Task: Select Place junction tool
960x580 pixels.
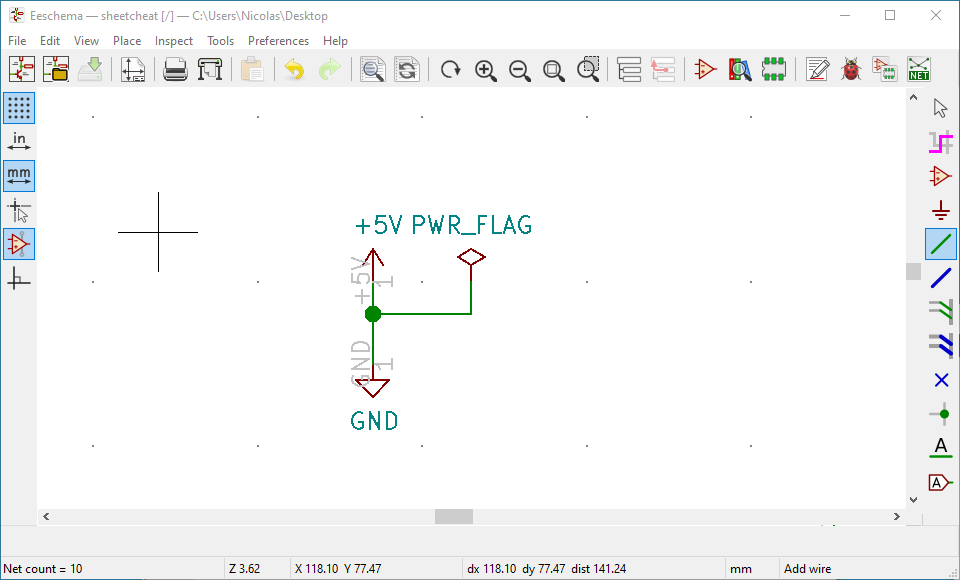Action: coord(941,415)
